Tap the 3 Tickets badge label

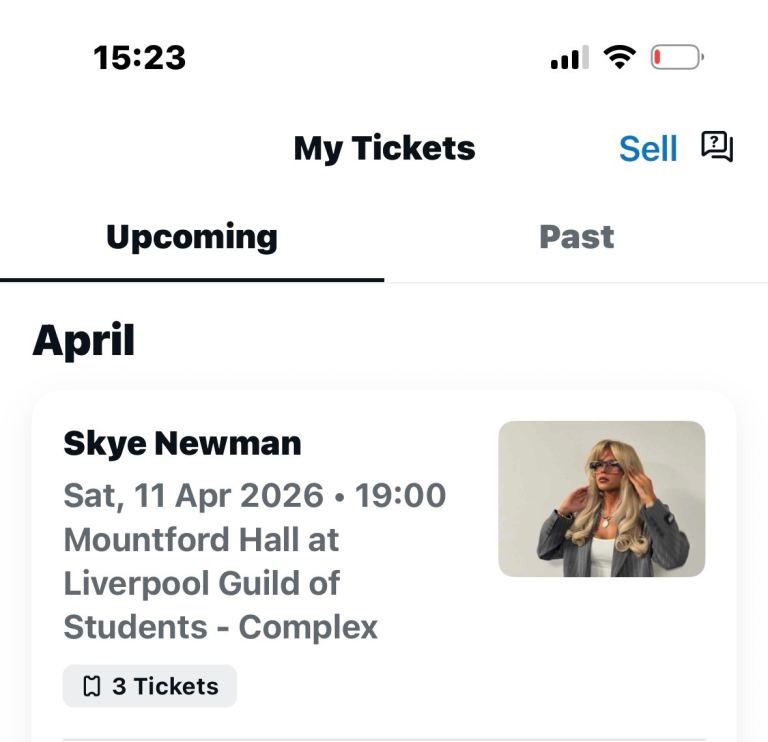(x=165, y=686)
